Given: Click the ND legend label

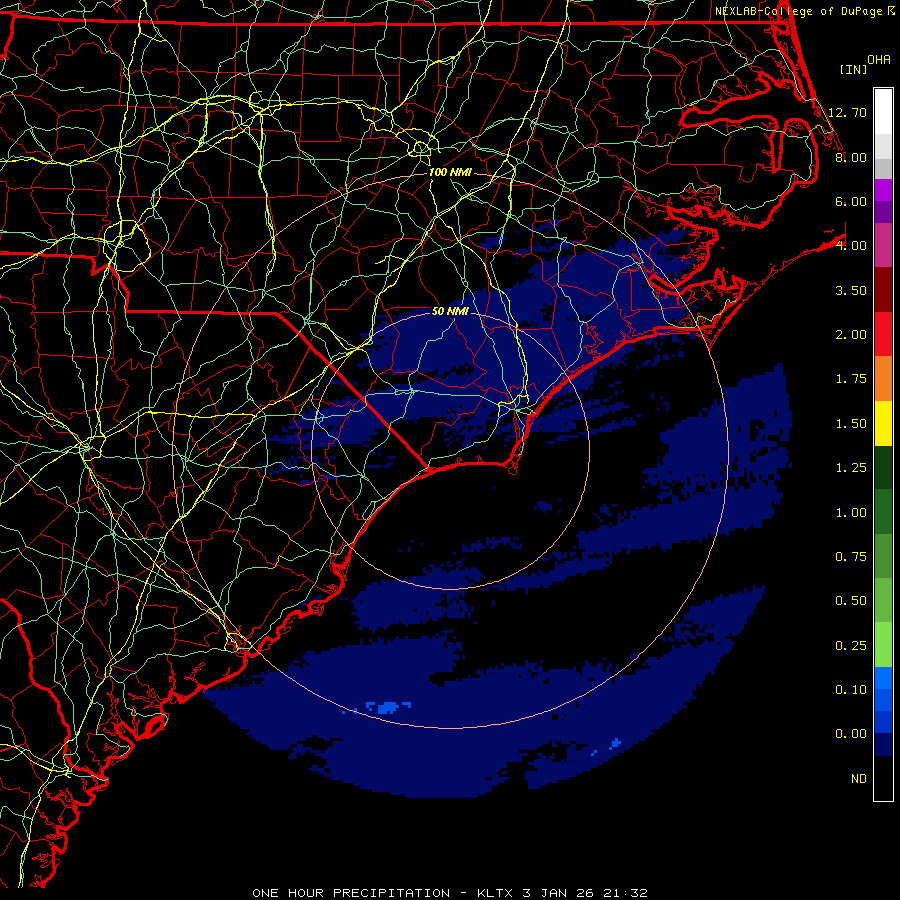Looking at the screenshot, I should 859,779.
